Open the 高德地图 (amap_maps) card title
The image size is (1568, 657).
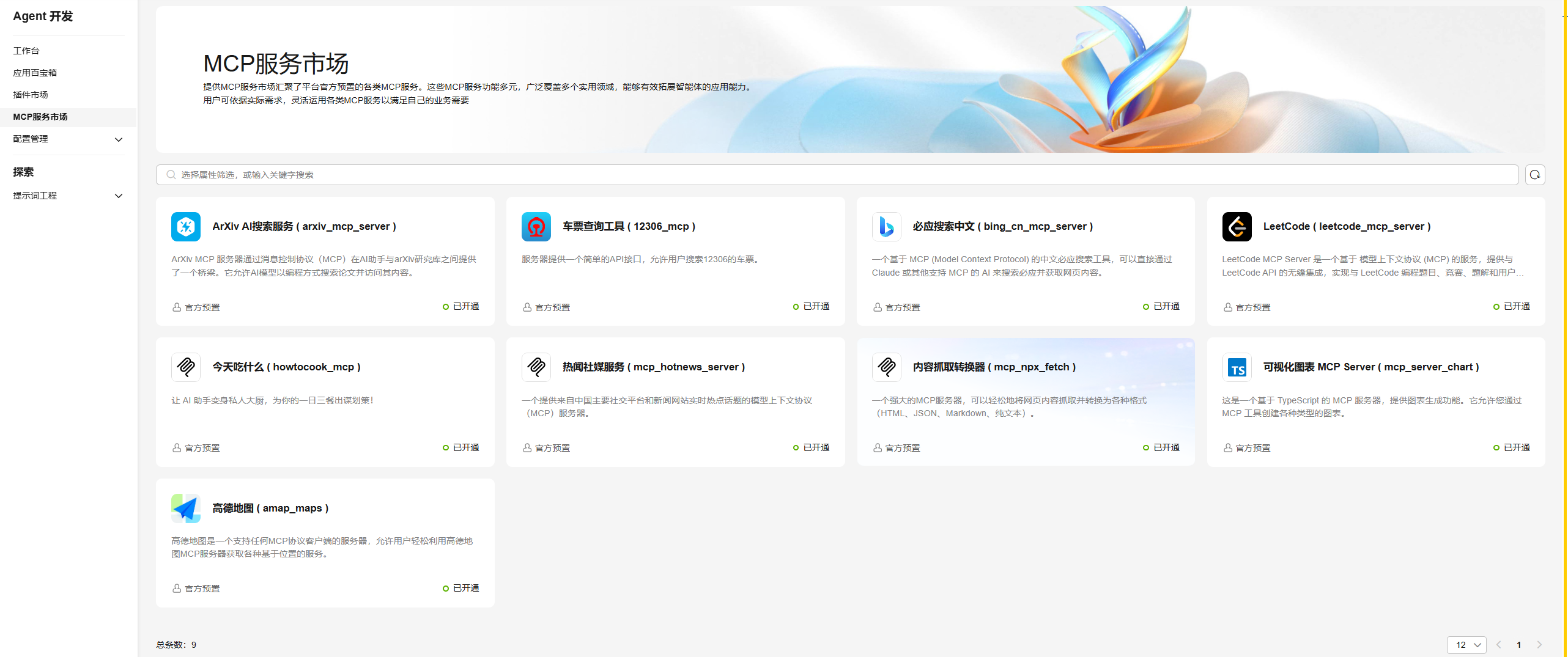pyautogui.click(x=270, y=508)
